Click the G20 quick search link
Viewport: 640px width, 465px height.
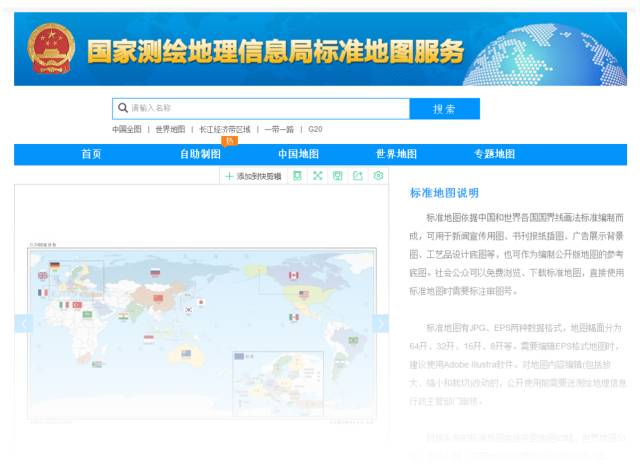pyautogui.click(x=315, y=129)
